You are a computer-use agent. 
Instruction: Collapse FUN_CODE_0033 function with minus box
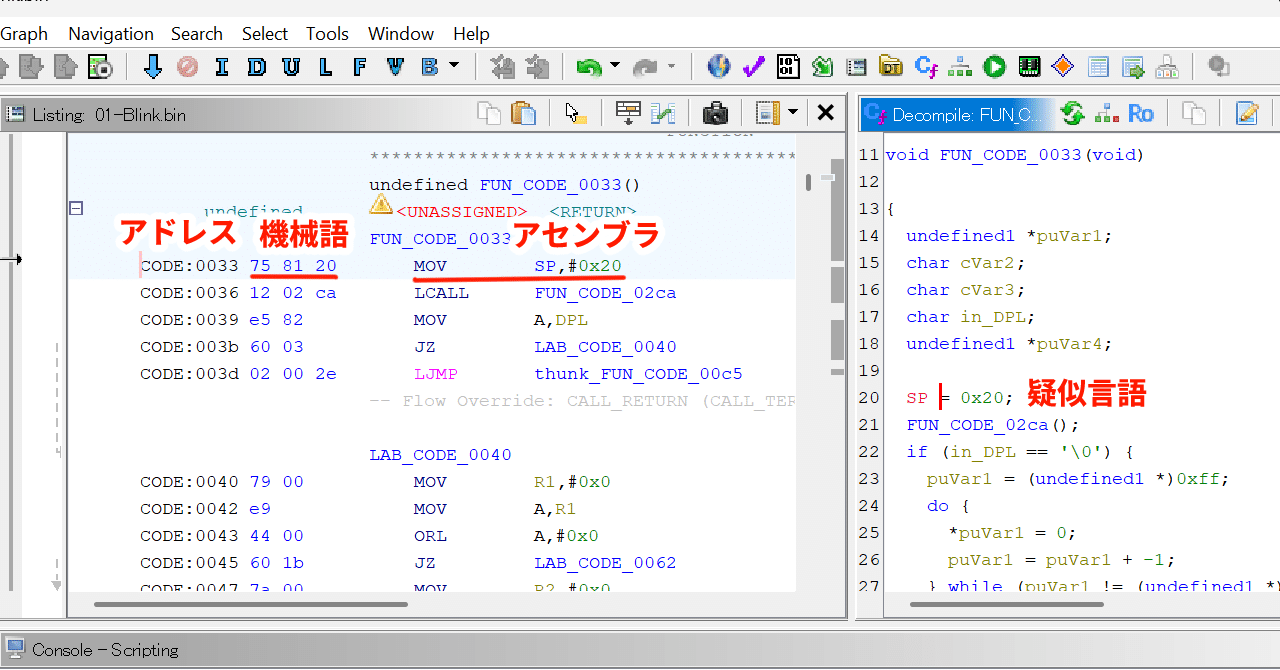tap(75, 209)
